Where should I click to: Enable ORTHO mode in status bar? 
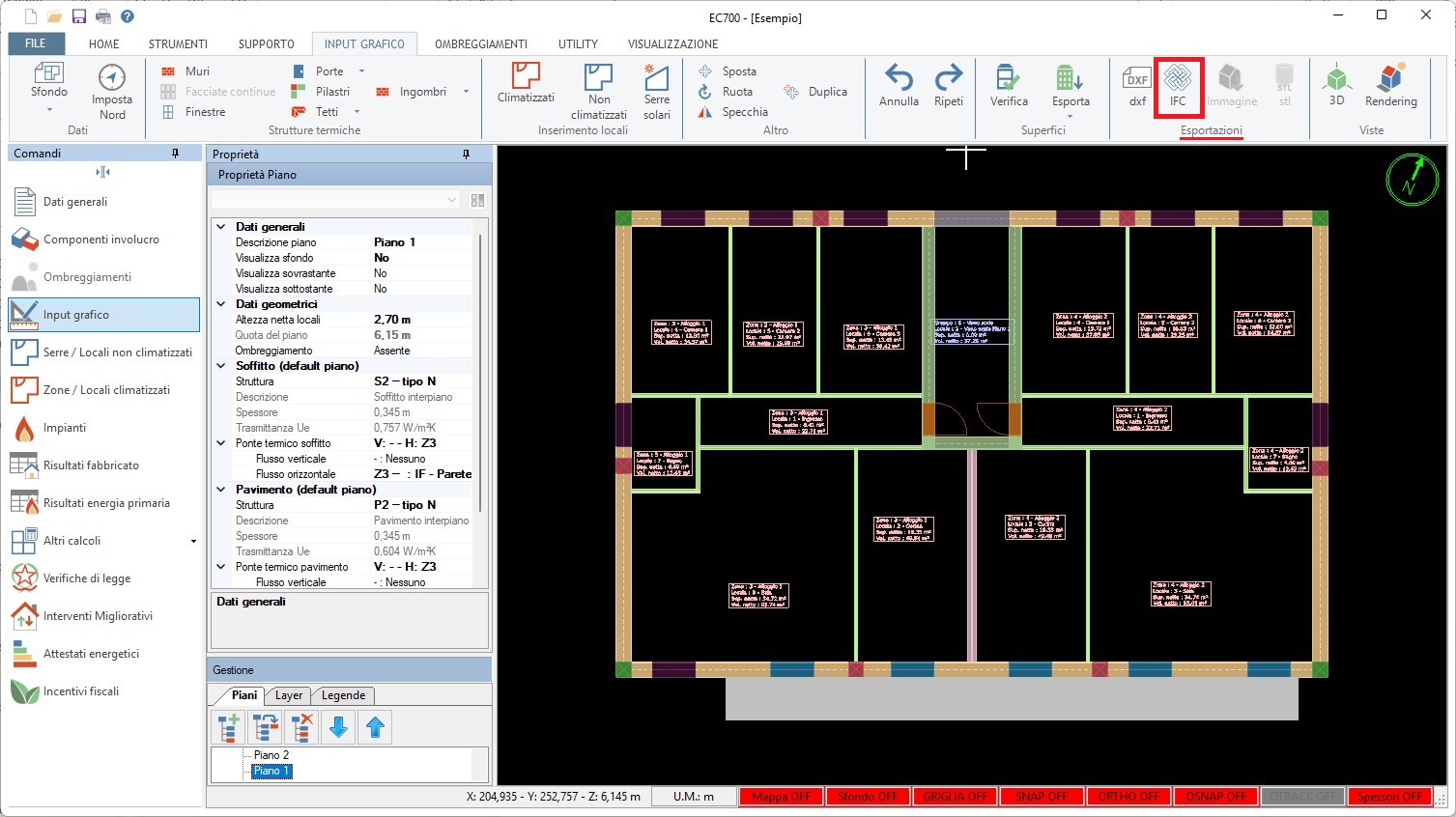click(x=1128, y=797)
